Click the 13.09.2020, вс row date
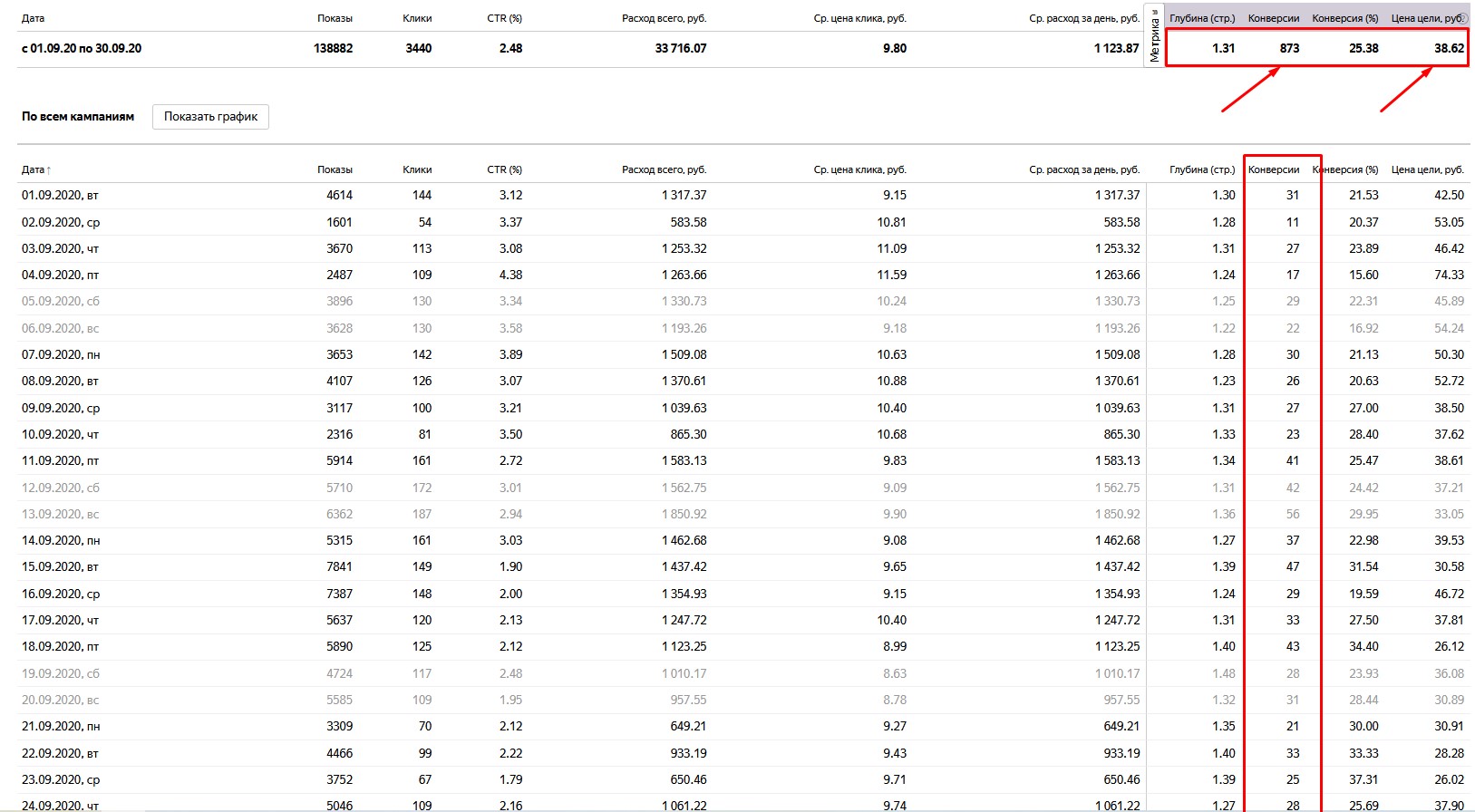 pos(60,514)
